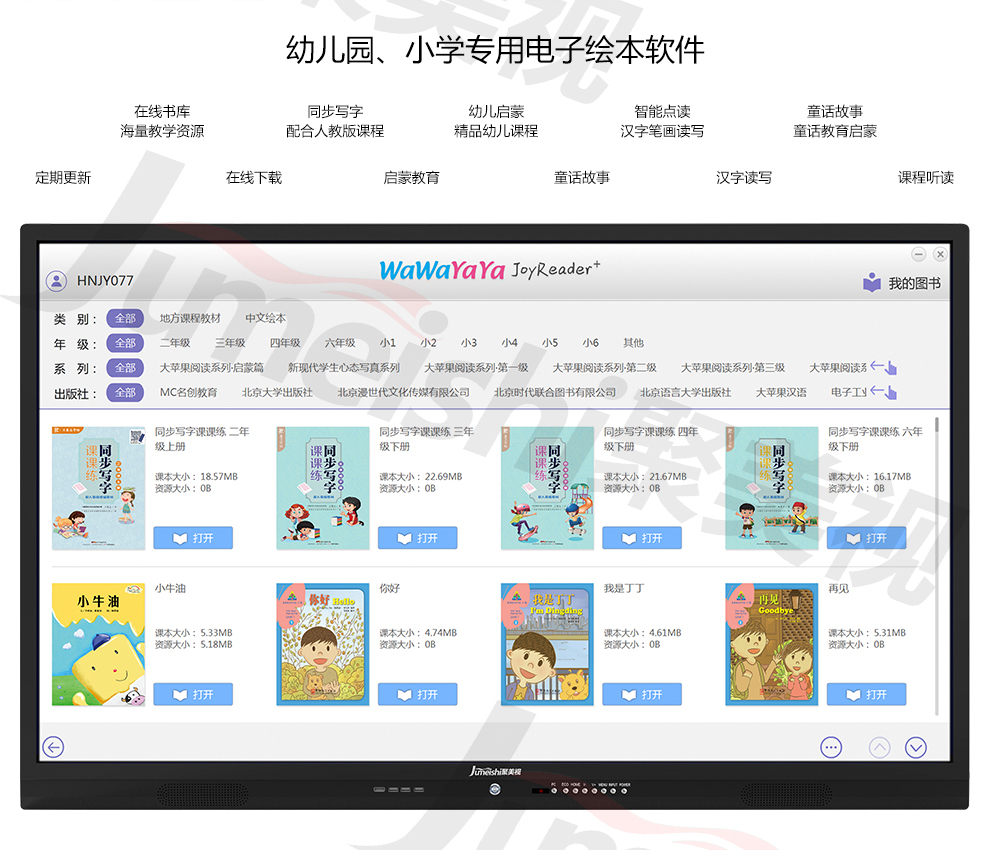This screenshot has height=850, width=990.
Task: Filter publisher MC名创教育
Action: coord(189,392)
